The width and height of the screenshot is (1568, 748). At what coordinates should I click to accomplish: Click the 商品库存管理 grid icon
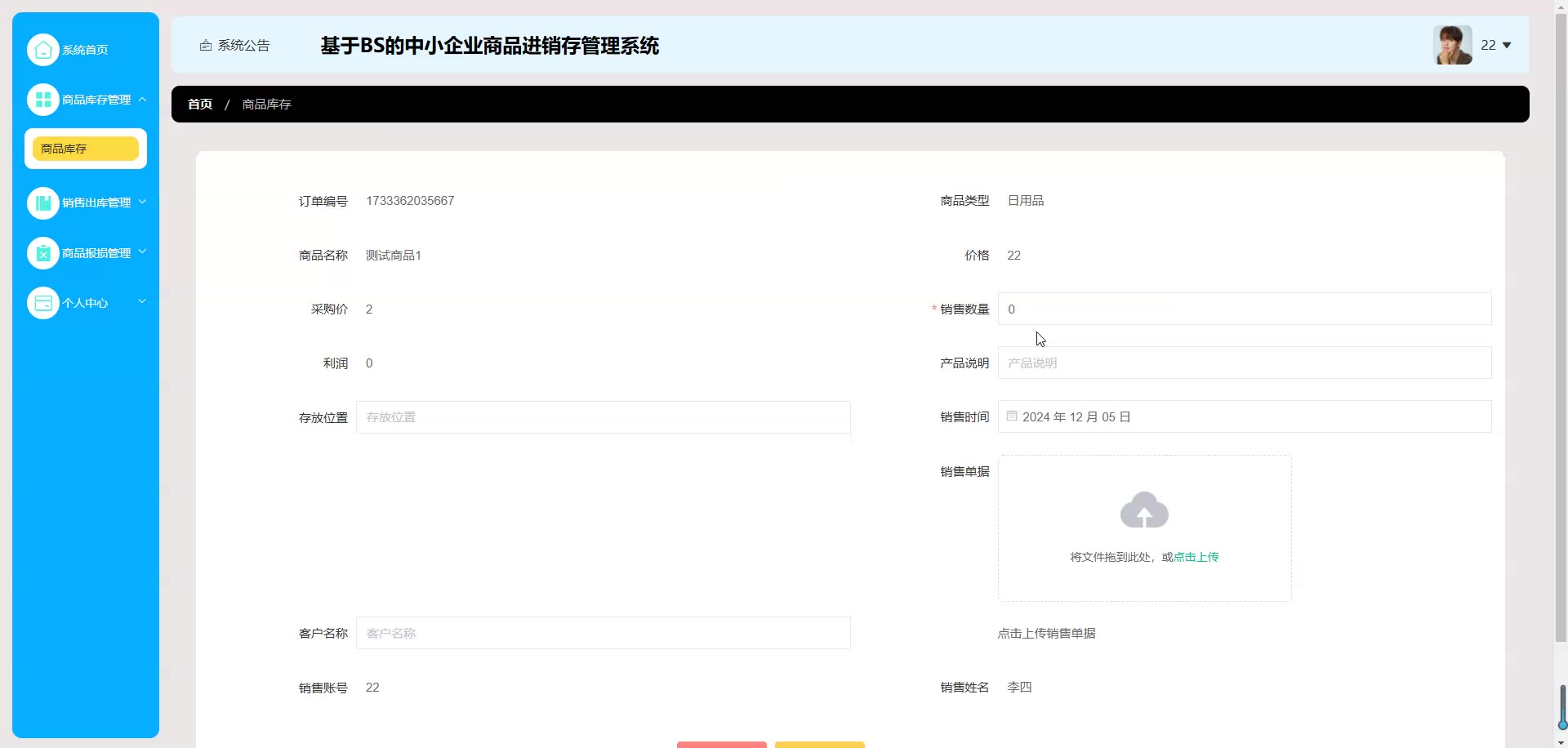point(43,100)
